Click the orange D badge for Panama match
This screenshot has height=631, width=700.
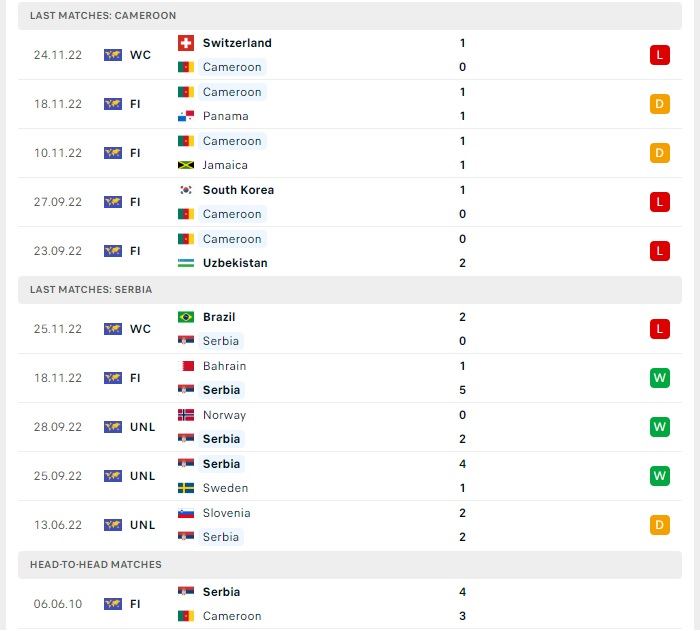pos(660,104)
